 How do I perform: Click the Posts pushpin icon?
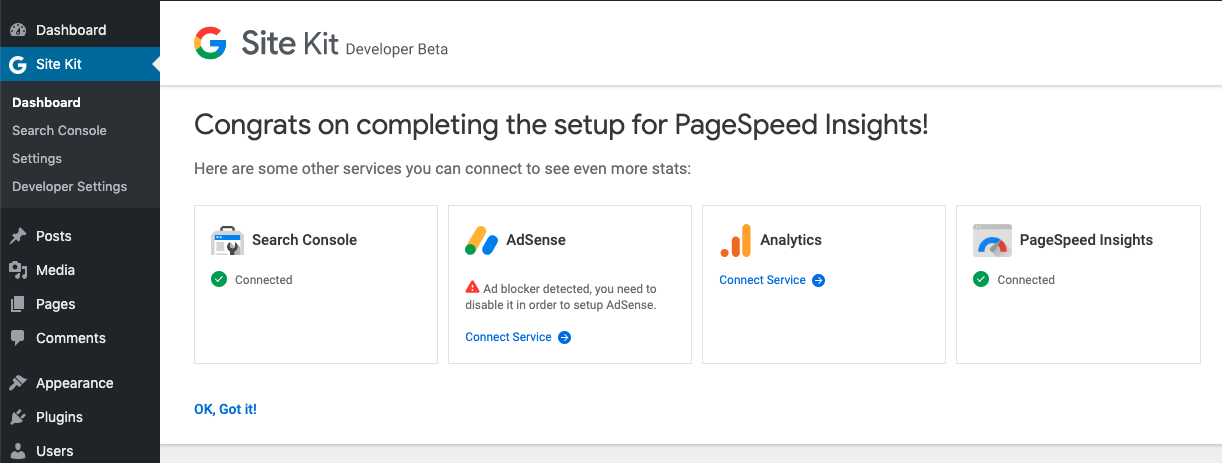(x=17, y=236)
